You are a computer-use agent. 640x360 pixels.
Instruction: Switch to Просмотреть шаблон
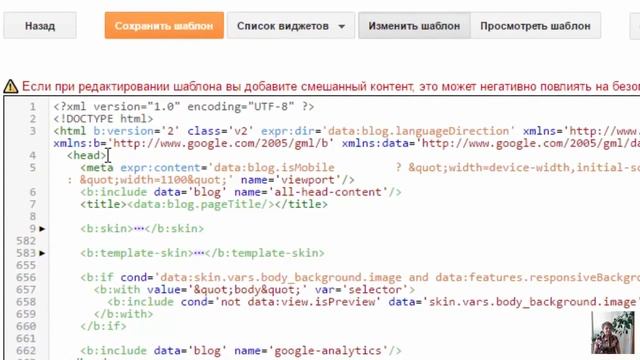[535, 26]
